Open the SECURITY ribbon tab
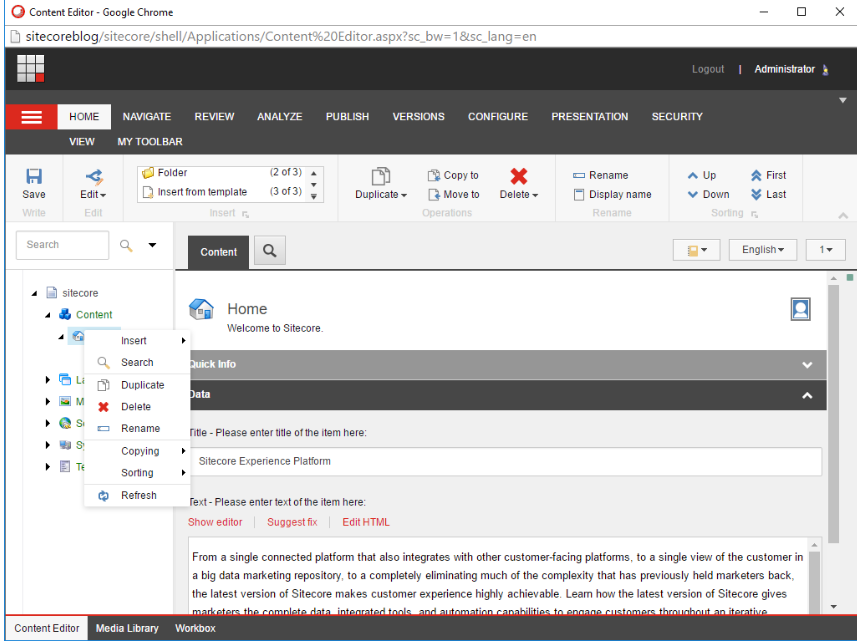Screen dimensions: 857x641 tap(677, 116)
